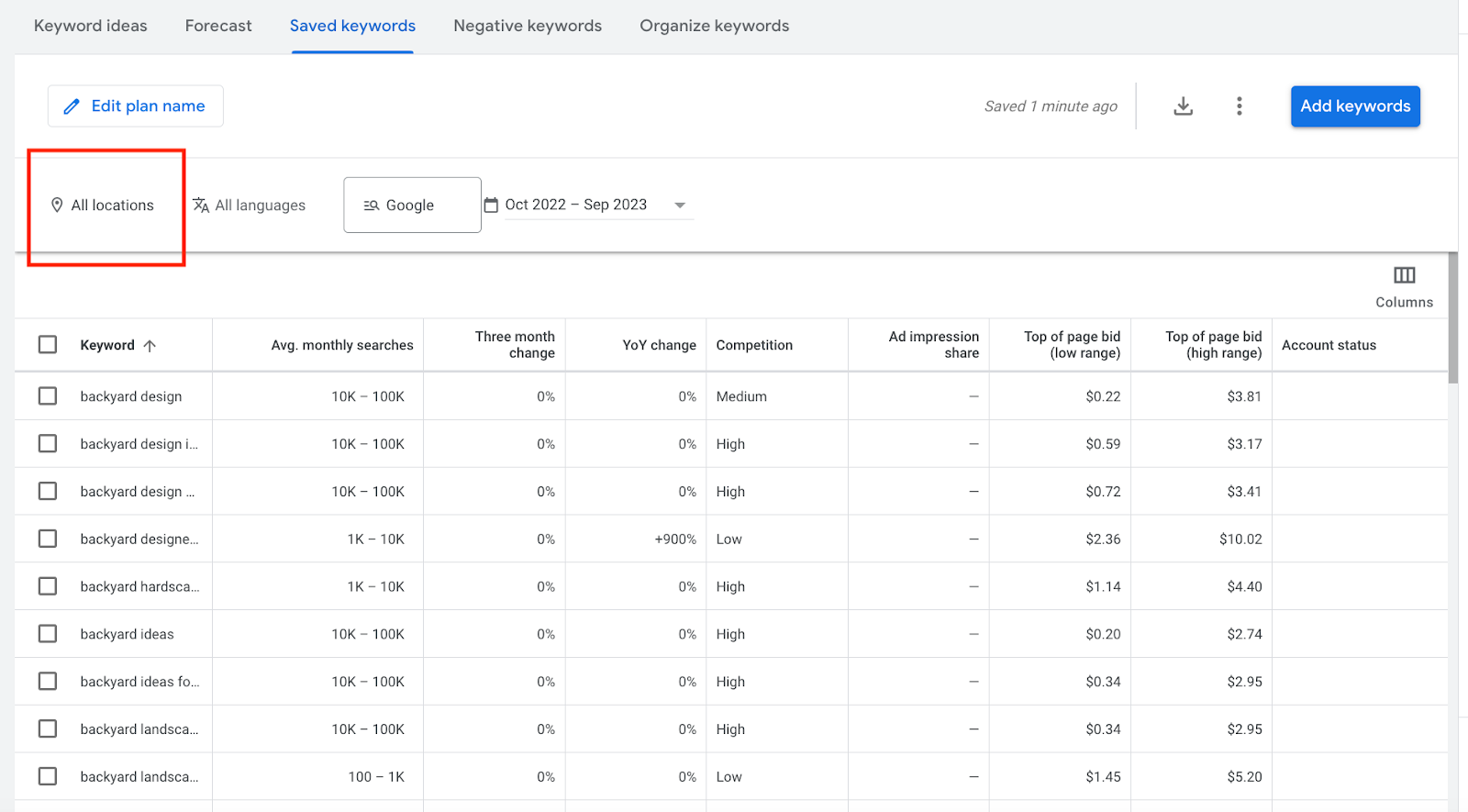This screenshot has width=1468, height=812.
Task: Sort by Top of page bid low range
Action: tap(1073, 345)
